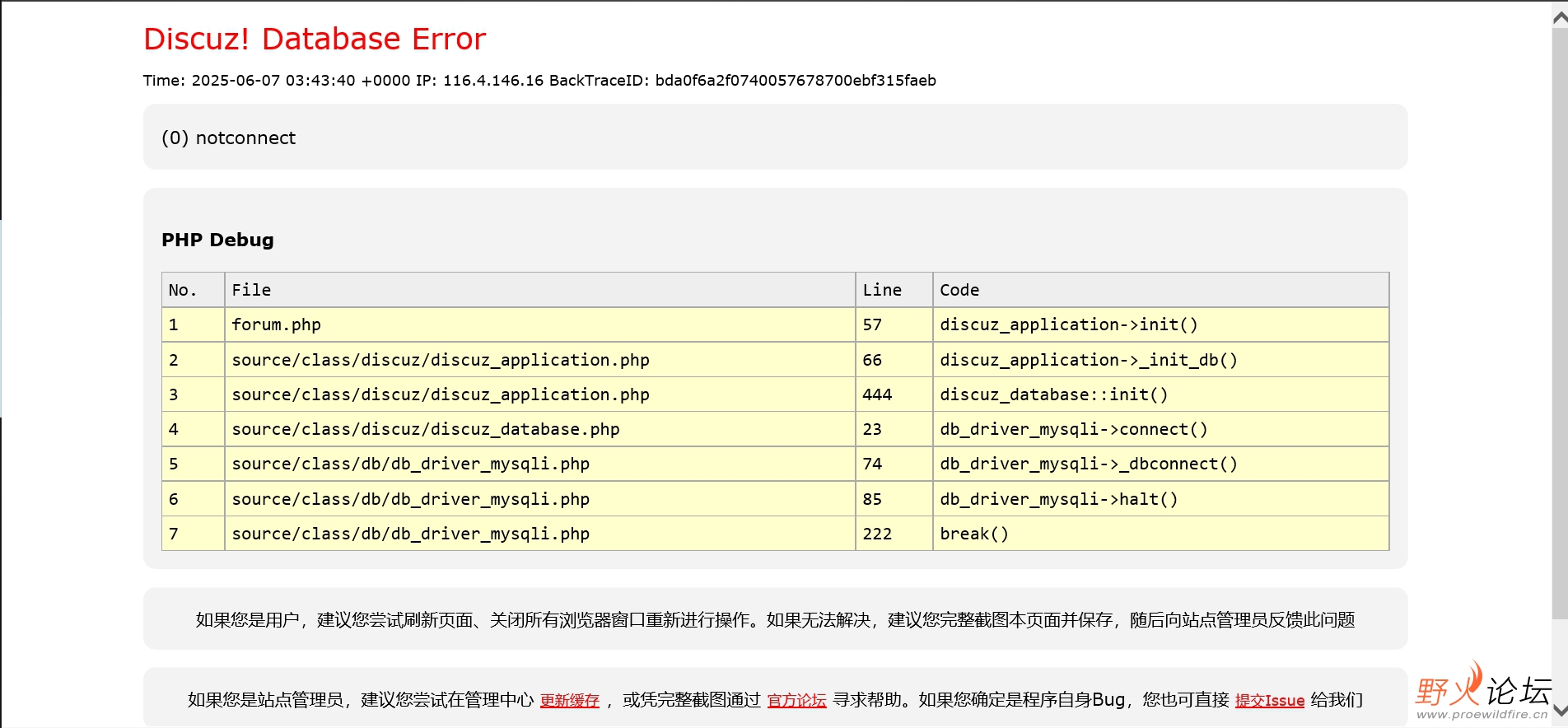Click the user advice message starting 如果您是用户

pos(775,620)
